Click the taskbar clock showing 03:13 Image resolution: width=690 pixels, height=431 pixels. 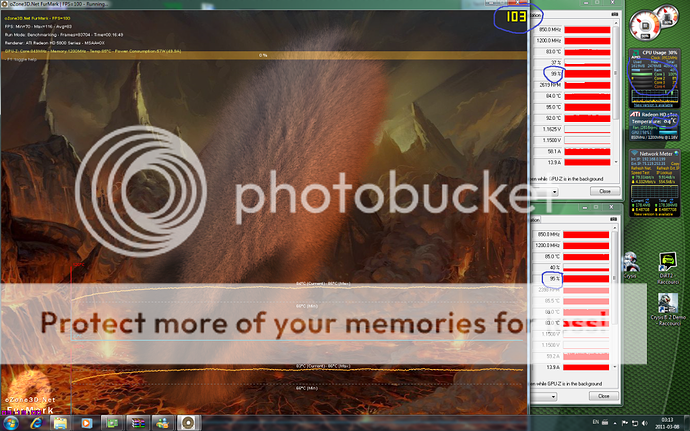tap(668, 420)
